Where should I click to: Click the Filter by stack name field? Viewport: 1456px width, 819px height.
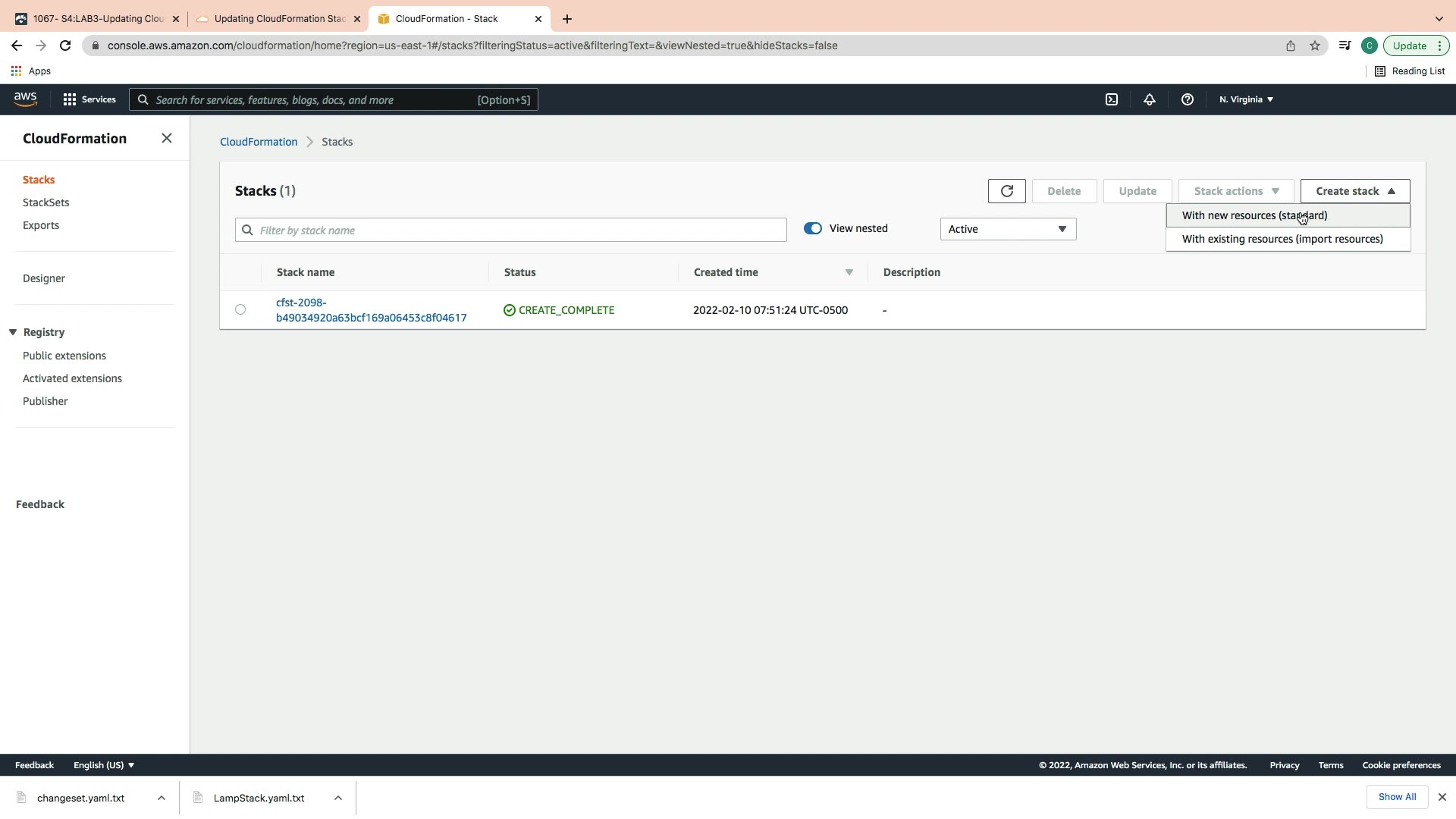(x=510, y=230)
